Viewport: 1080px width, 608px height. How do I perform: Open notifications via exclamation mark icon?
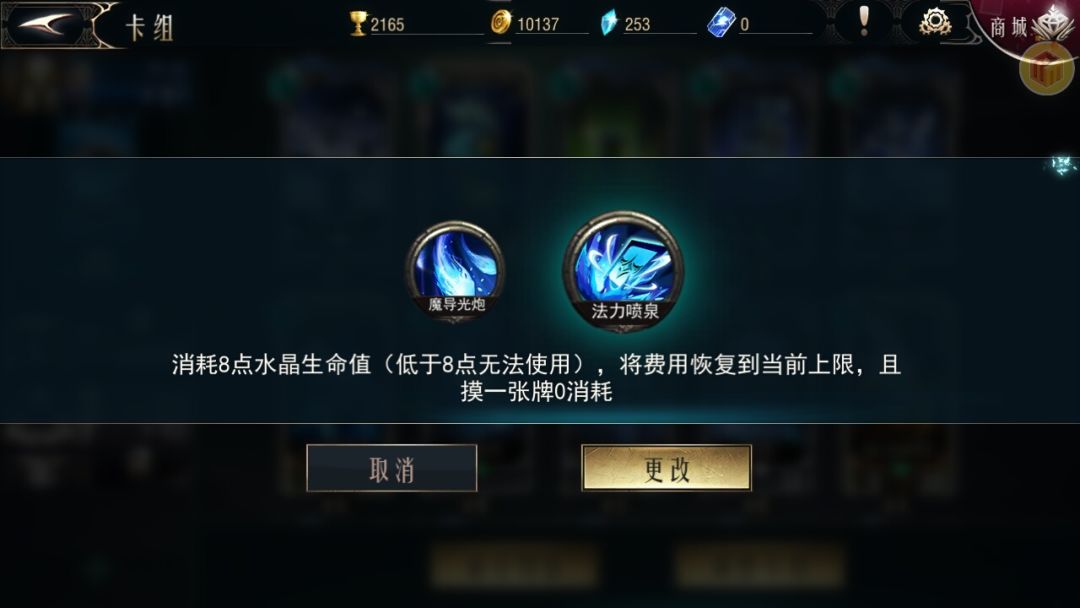pyautogui.click(x=864, y=22)
